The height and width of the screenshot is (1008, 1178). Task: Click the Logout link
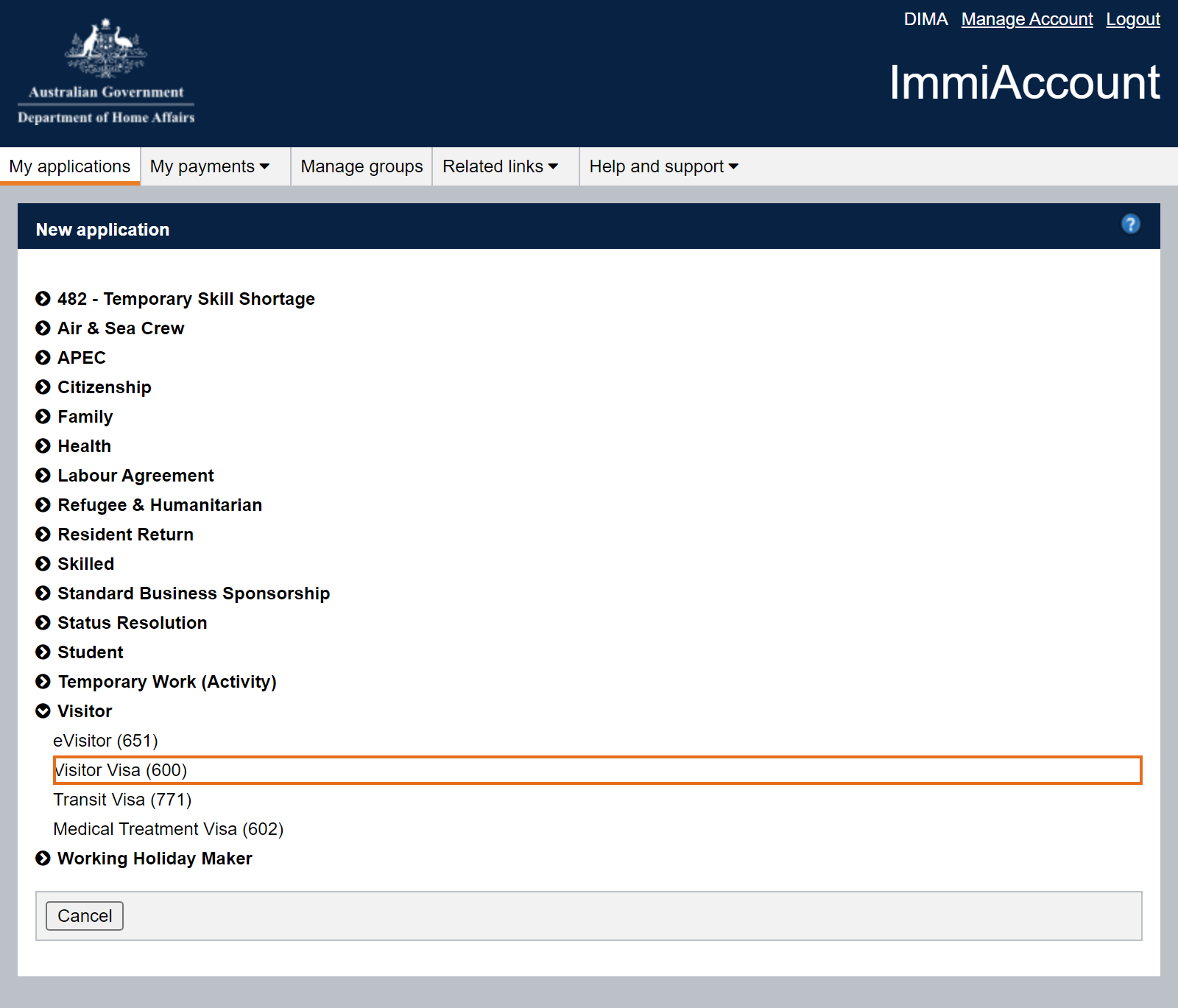[1133, 19]
